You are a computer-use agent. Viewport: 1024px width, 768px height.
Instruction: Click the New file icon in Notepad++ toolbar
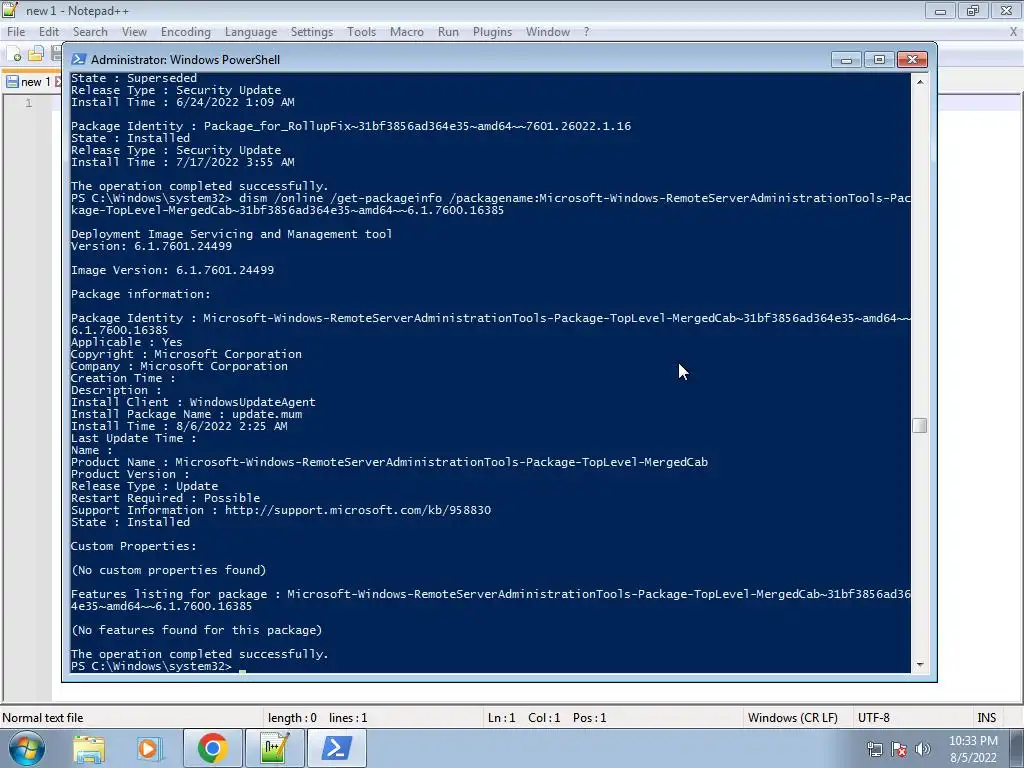14,54
